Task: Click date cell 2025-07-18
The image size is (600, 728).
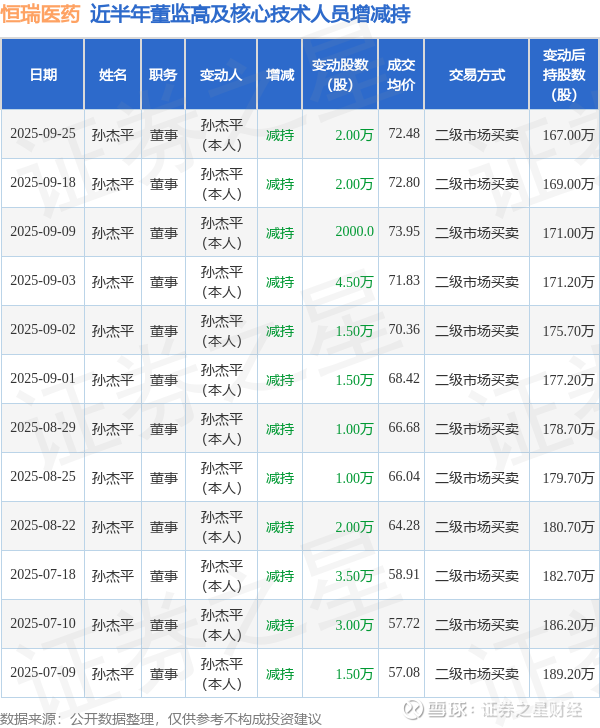Action: (x=43, y=575)
